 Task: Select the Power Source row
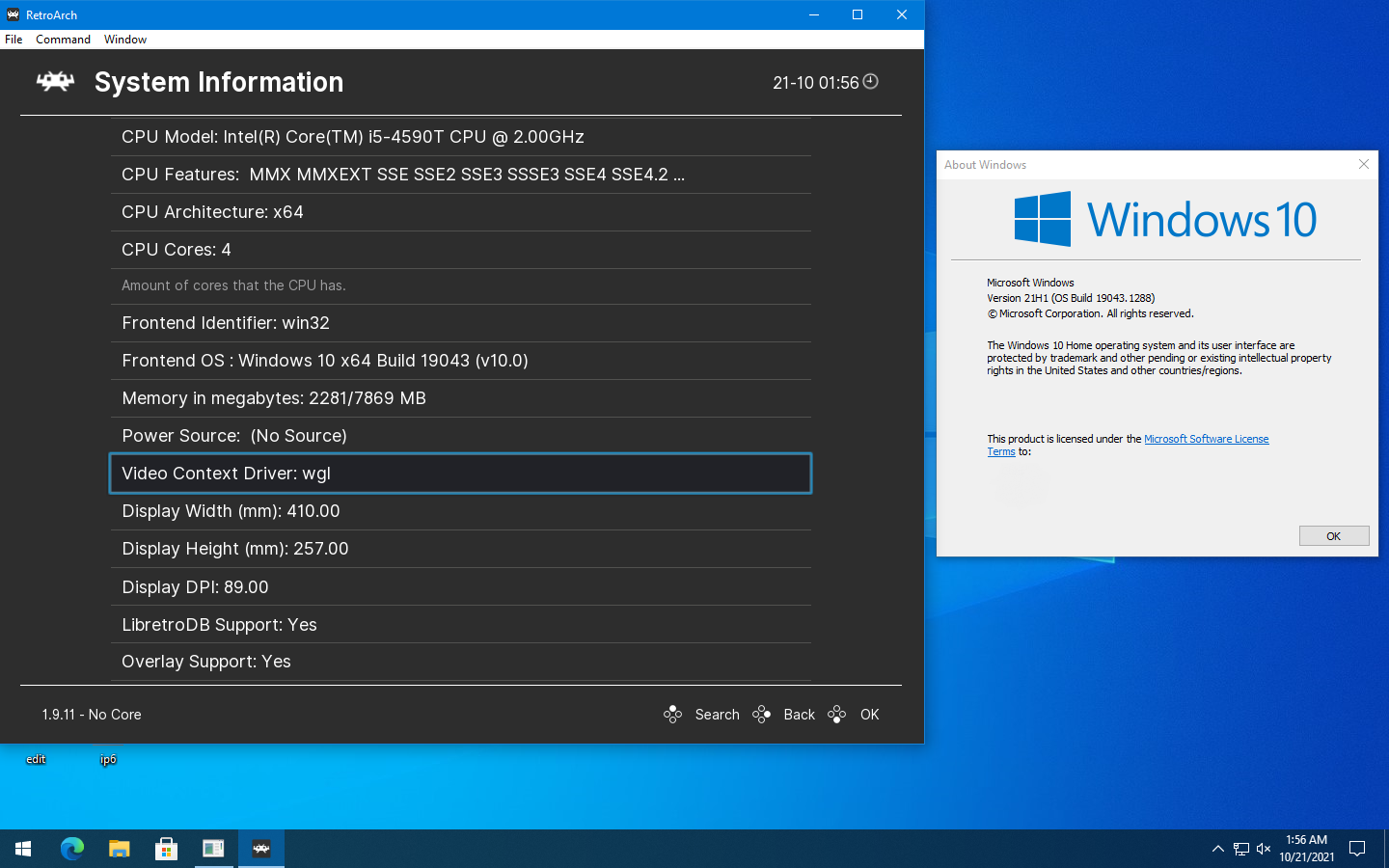pyautogui.click(x=461, y=436)
